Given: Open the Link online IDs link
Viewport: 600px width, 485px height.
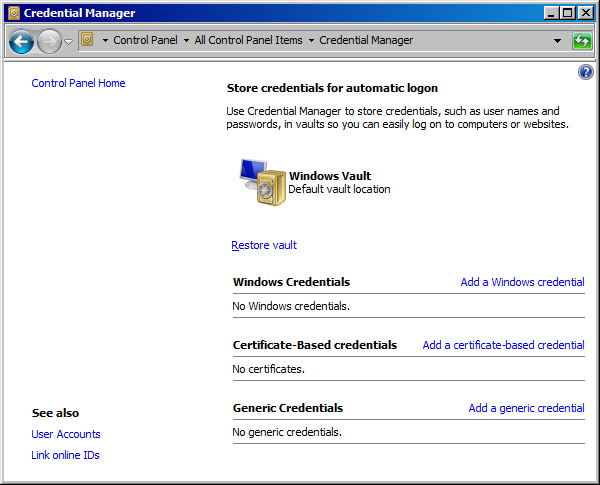Looking at the screenshot, I should [66, 455].
